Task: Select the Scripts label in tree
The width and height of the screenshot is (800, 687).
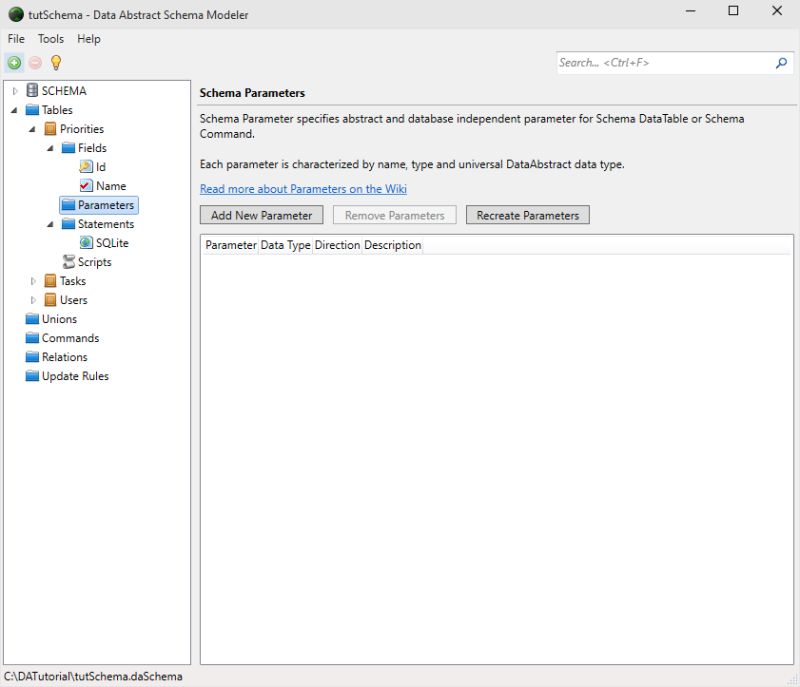Action: click(x=94, y=262)
